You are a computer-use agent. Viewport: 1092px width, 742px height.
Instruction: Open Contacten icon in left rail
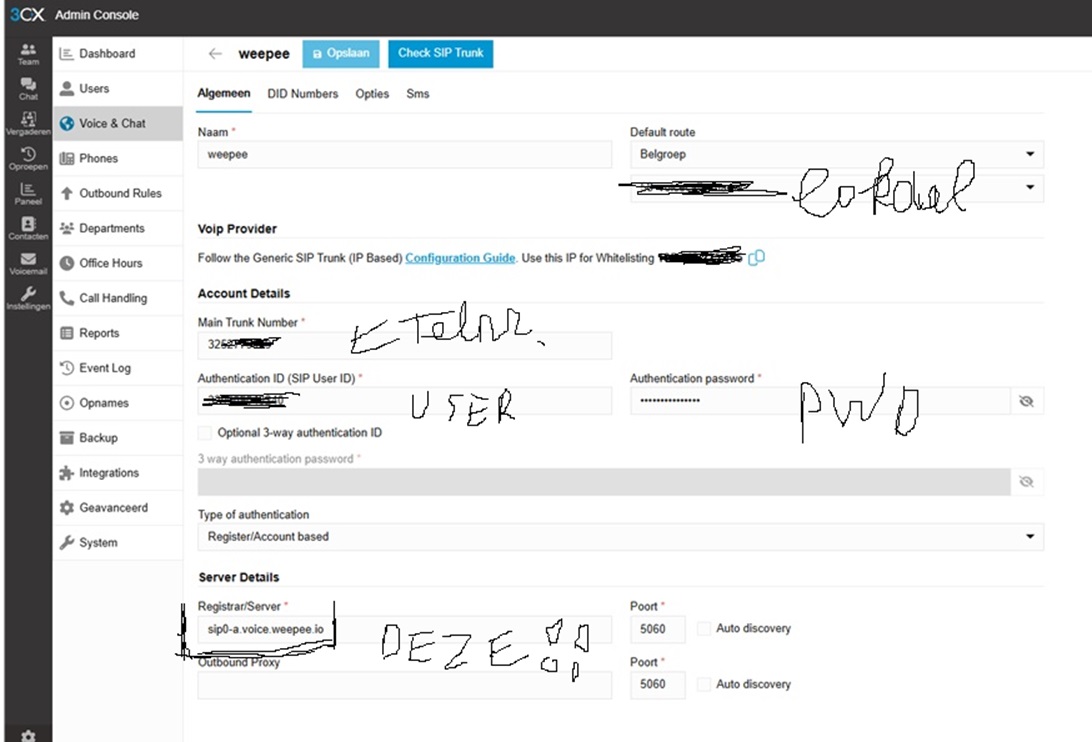click(28, 228)
